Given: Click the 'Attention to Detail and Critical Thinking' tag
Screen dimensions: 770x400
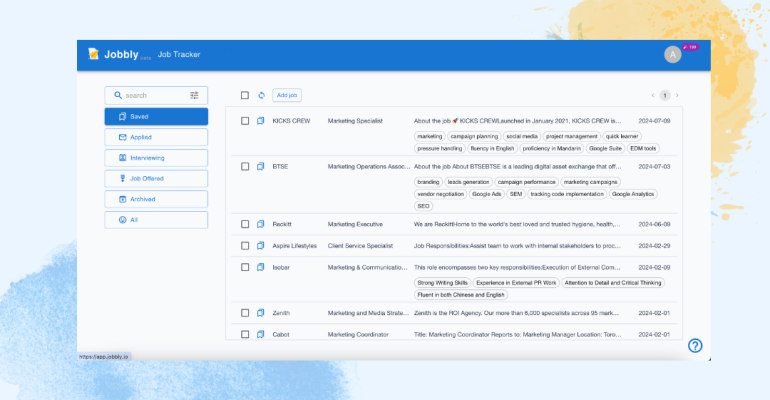Looking at the screenshot, I should (x=613, y=283).
